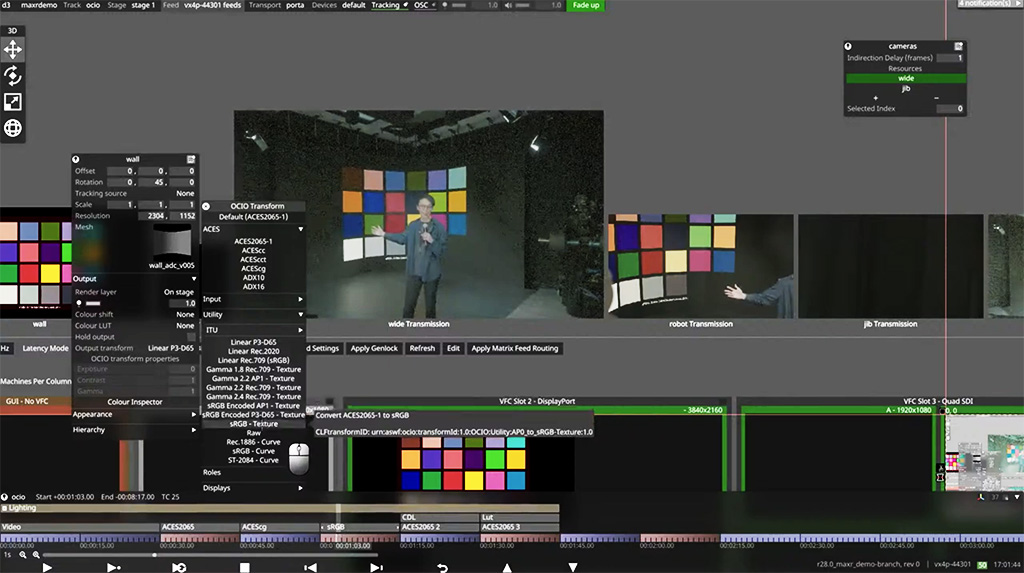Open the wall editor notes icon

191,159
